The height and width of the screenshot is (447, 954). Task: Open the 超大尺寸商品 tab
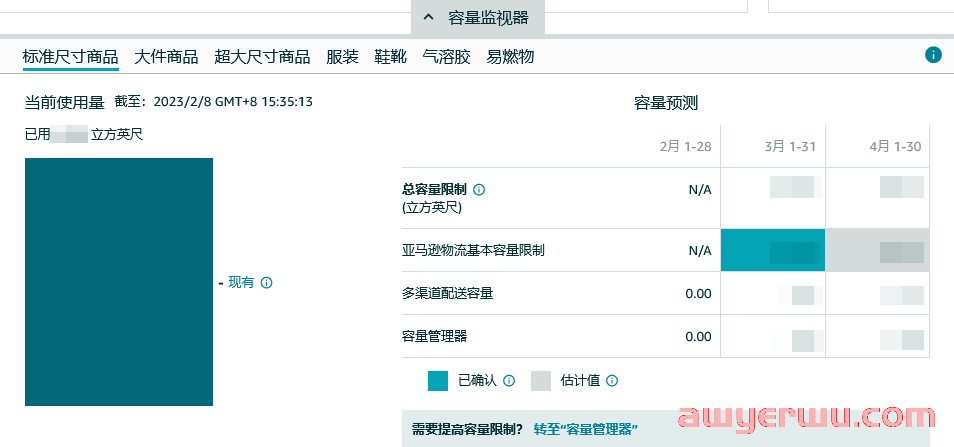point(262,57)
